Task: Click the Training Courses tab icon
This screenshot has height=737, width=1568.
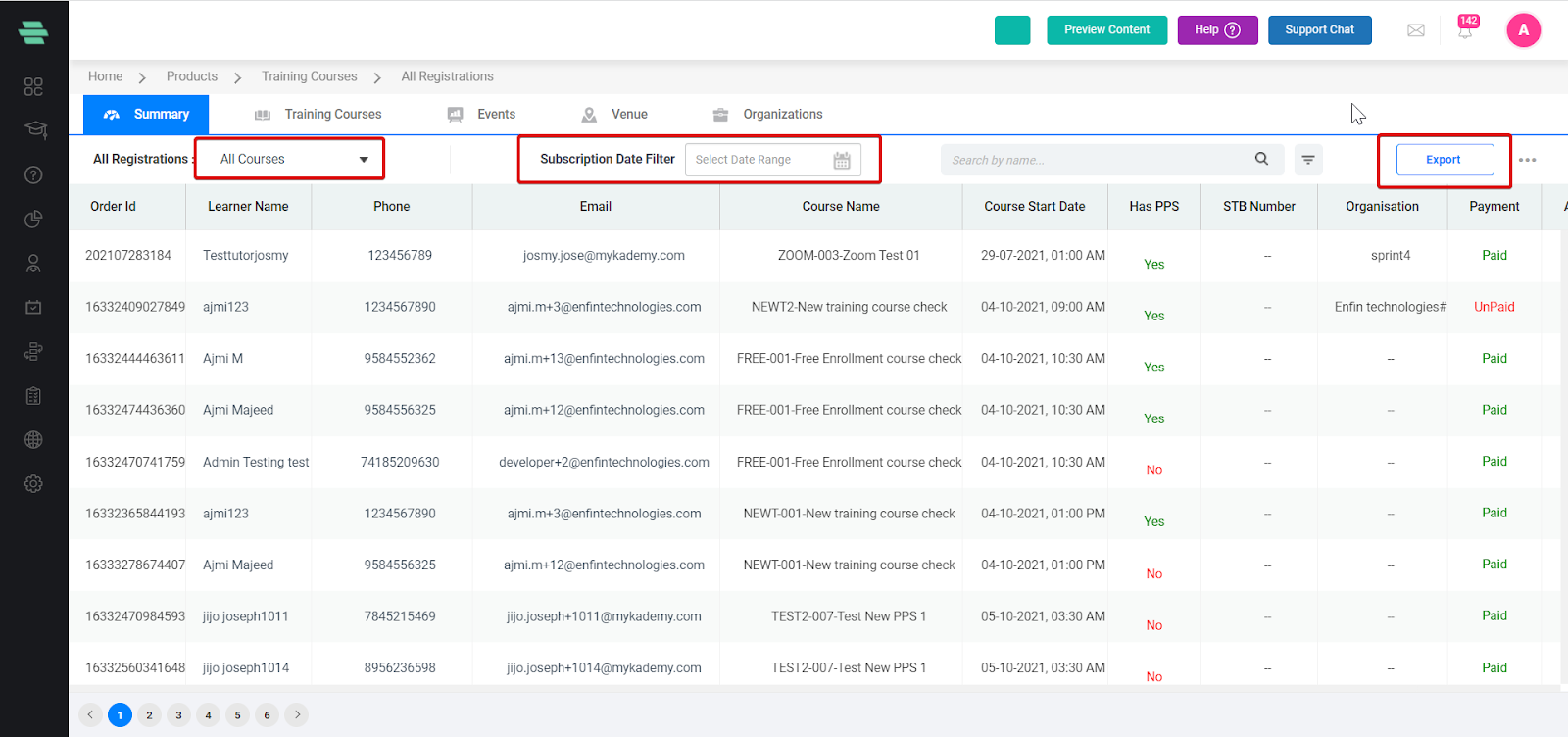Action: (x=263, y=115)
